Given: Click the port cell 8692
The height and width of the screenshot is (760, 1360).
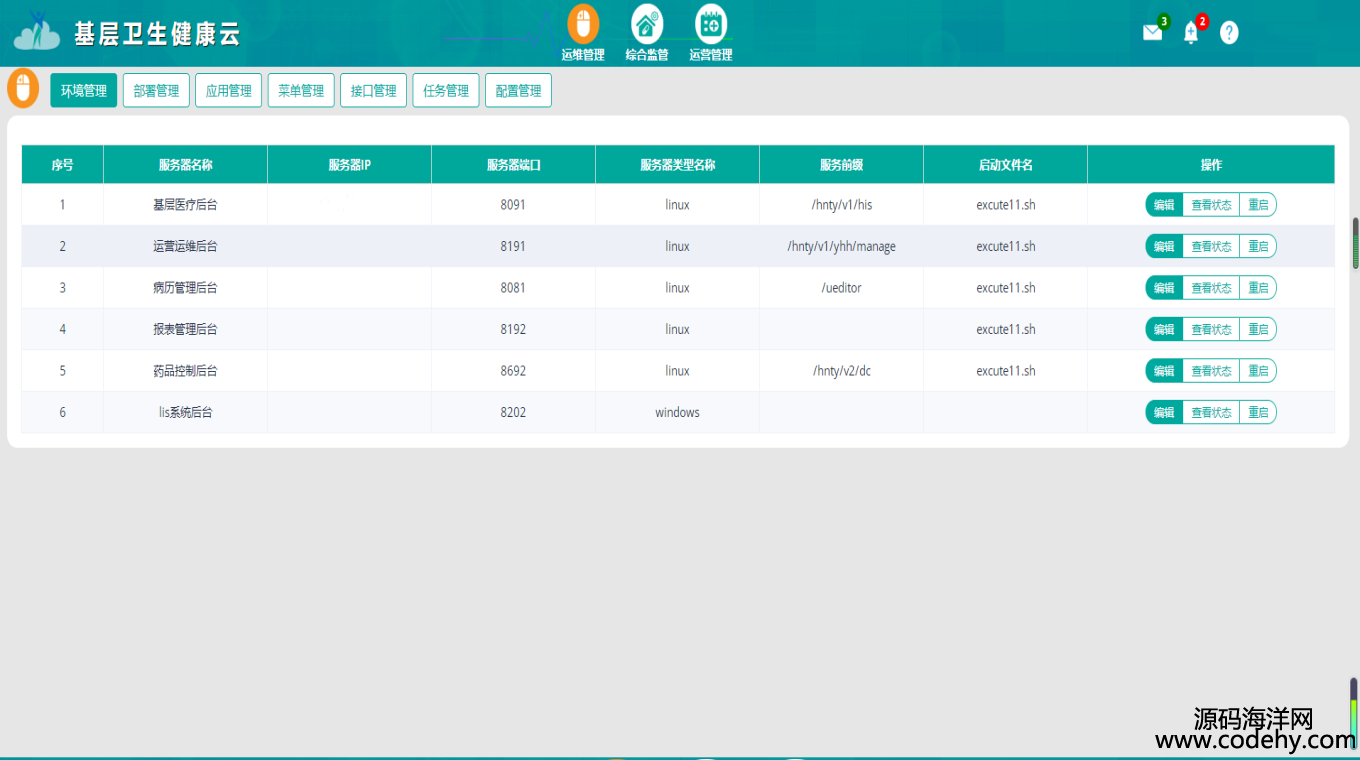Looking at the screenshot, I should point(513,371).
